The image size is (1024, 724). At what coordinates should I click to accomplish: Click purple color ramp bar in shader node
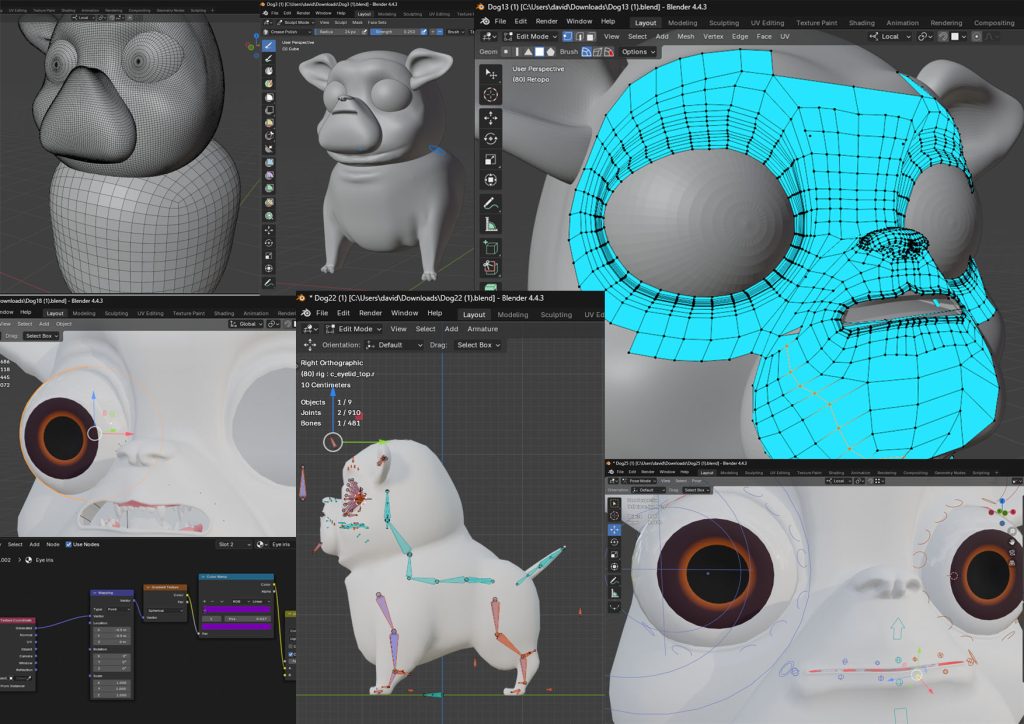237,610
